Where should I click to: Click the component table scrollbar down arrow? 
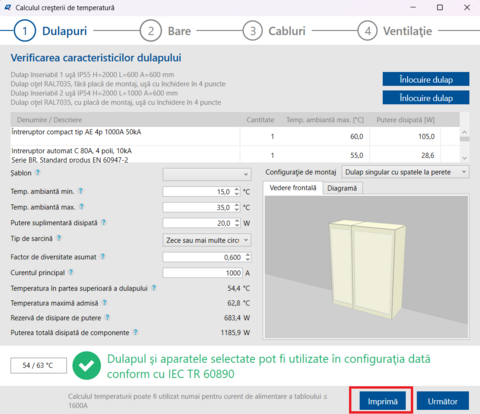(x=465, y=158)
